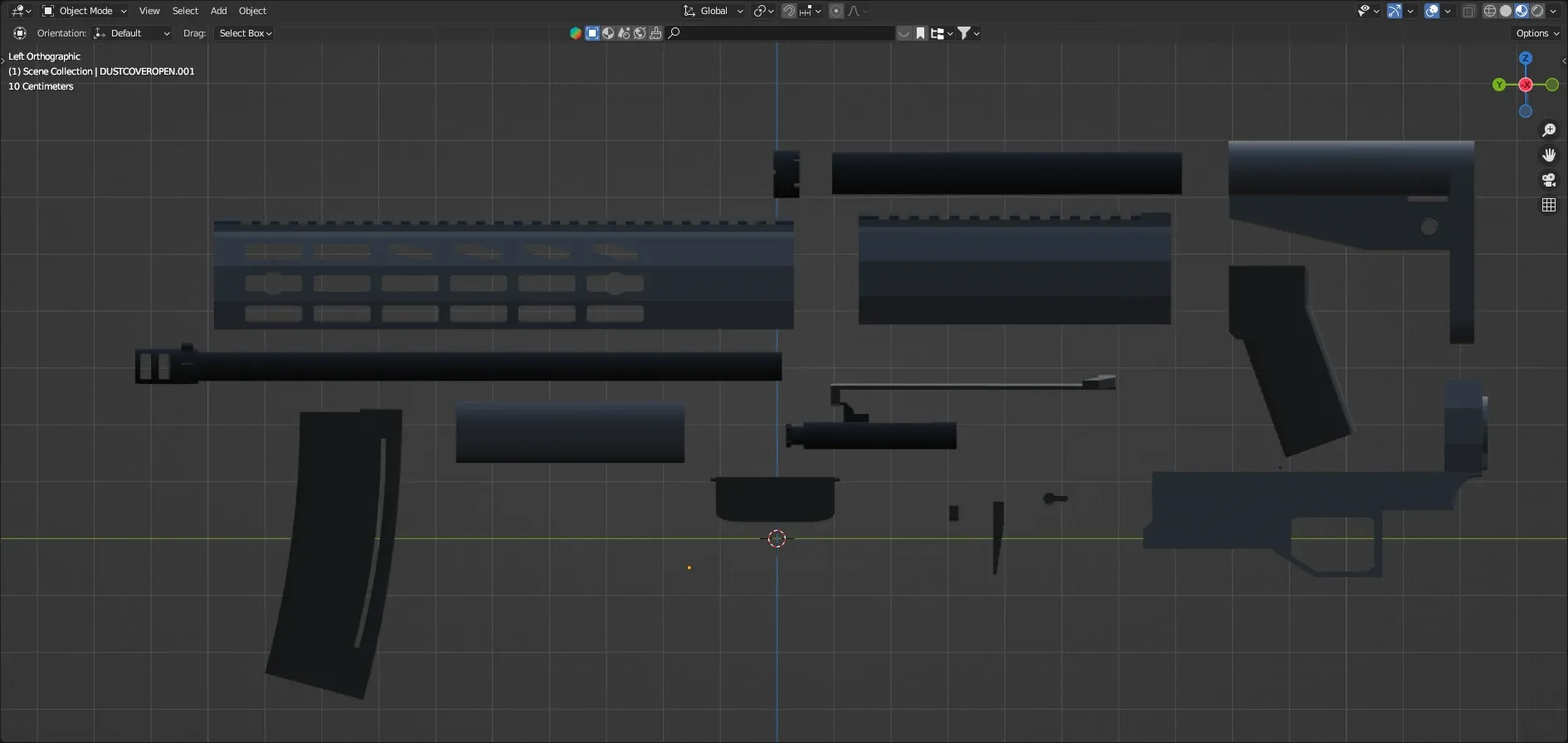1568x743 pixels.
Task: Open the Add menu
Action: pos(218,11)
